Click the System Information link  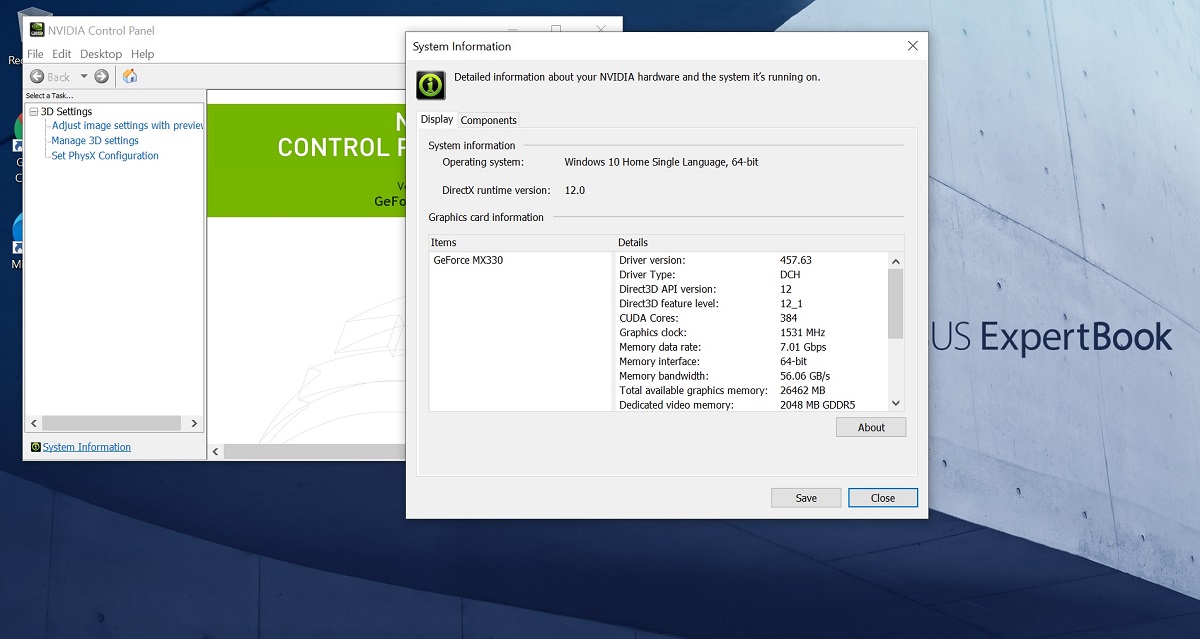[x=87, y=447]
